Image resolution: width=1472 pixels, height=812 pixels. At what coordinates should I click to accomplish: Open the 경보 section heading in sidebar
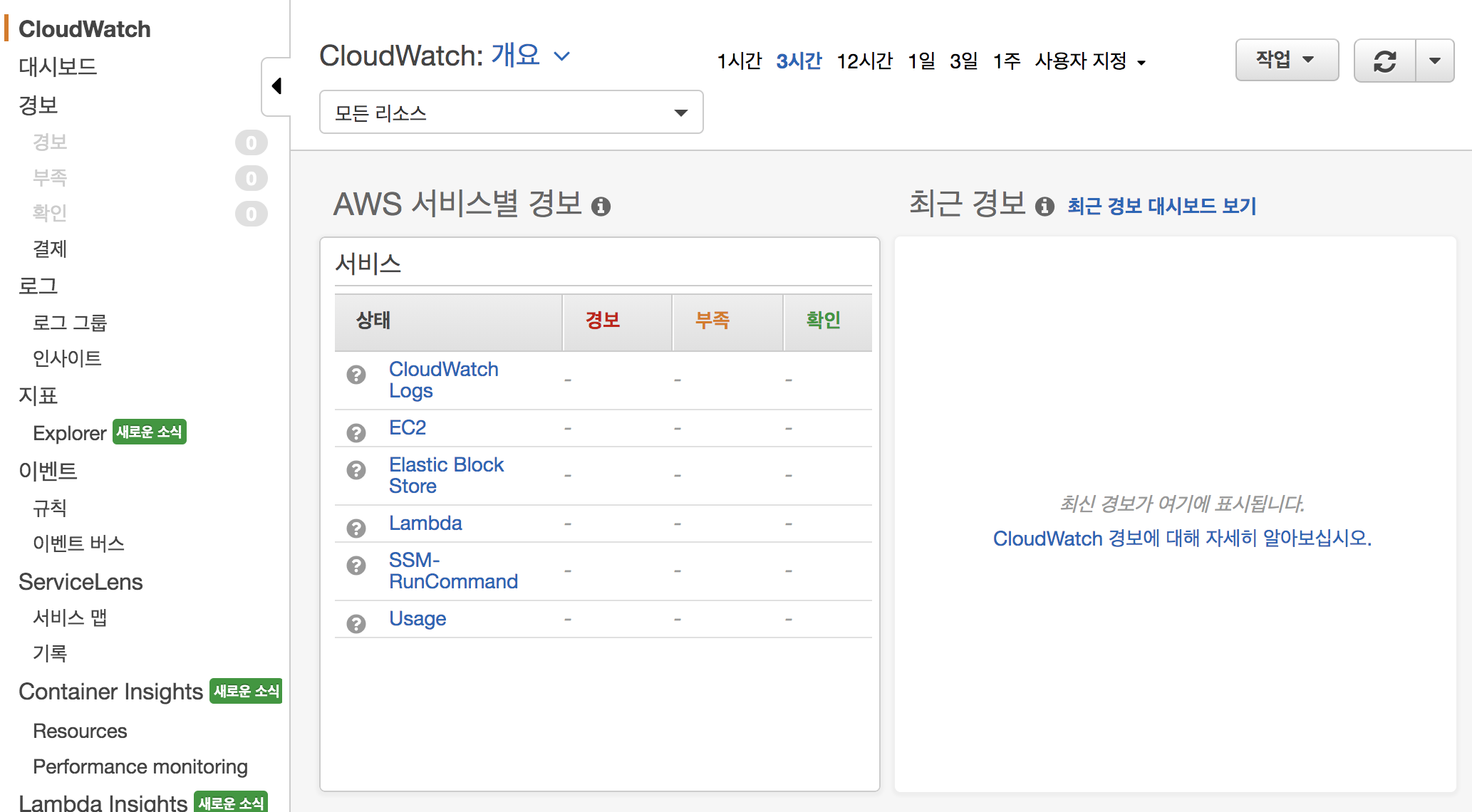tap(38, 105)
